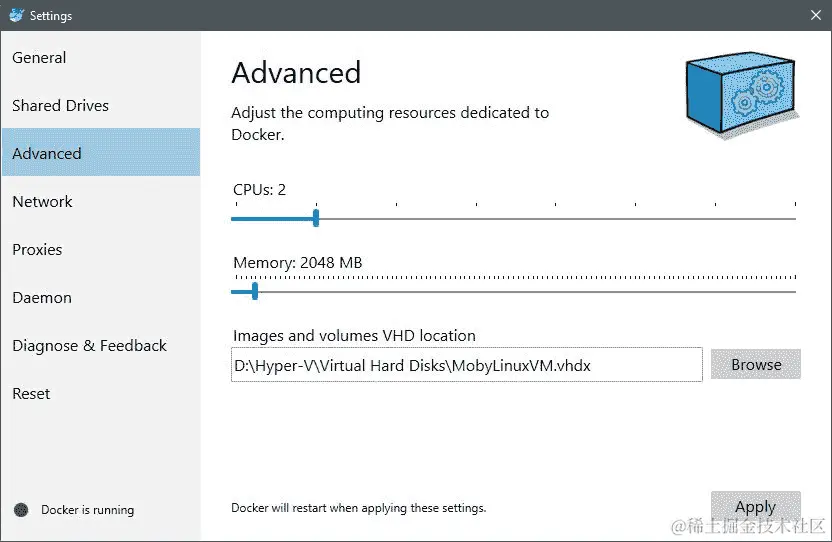Close the Settings window
Viewport: 832px width, 542px height.
pos(815,15)
